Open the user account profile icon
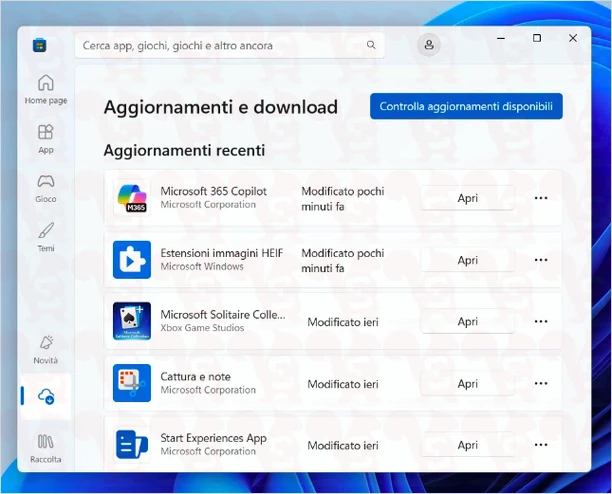This screenshot has height=494, width=612. pos(429,45)
